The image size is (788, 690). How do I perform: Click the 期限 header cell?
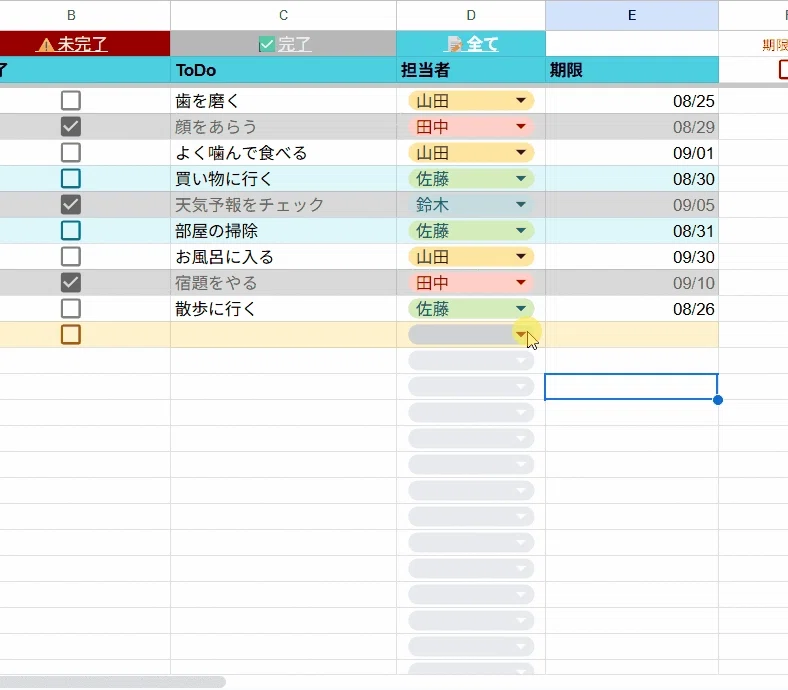tap(632, 70)
